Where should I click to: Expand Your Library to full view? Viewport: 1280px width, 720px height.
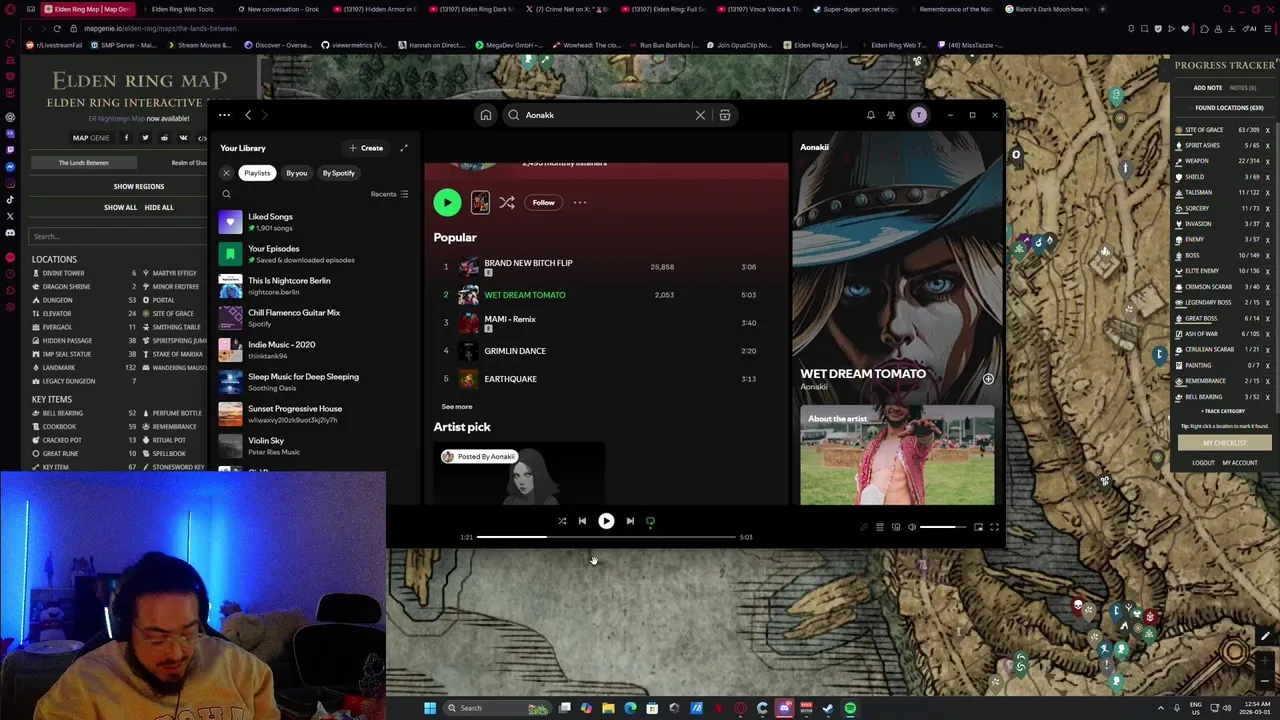(x=404, y=148)
